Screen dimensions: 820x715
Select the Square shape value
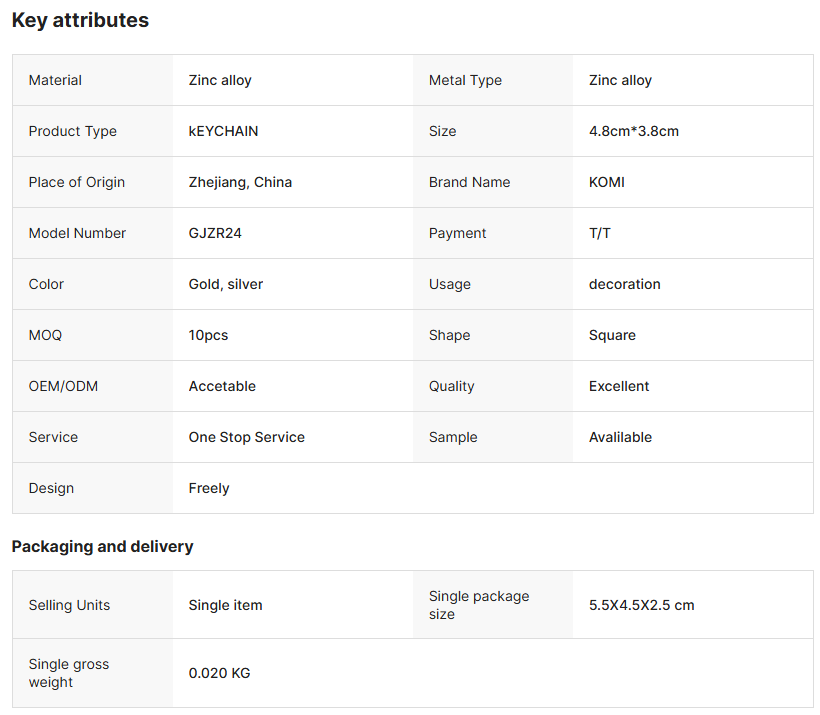click(612, 335)
